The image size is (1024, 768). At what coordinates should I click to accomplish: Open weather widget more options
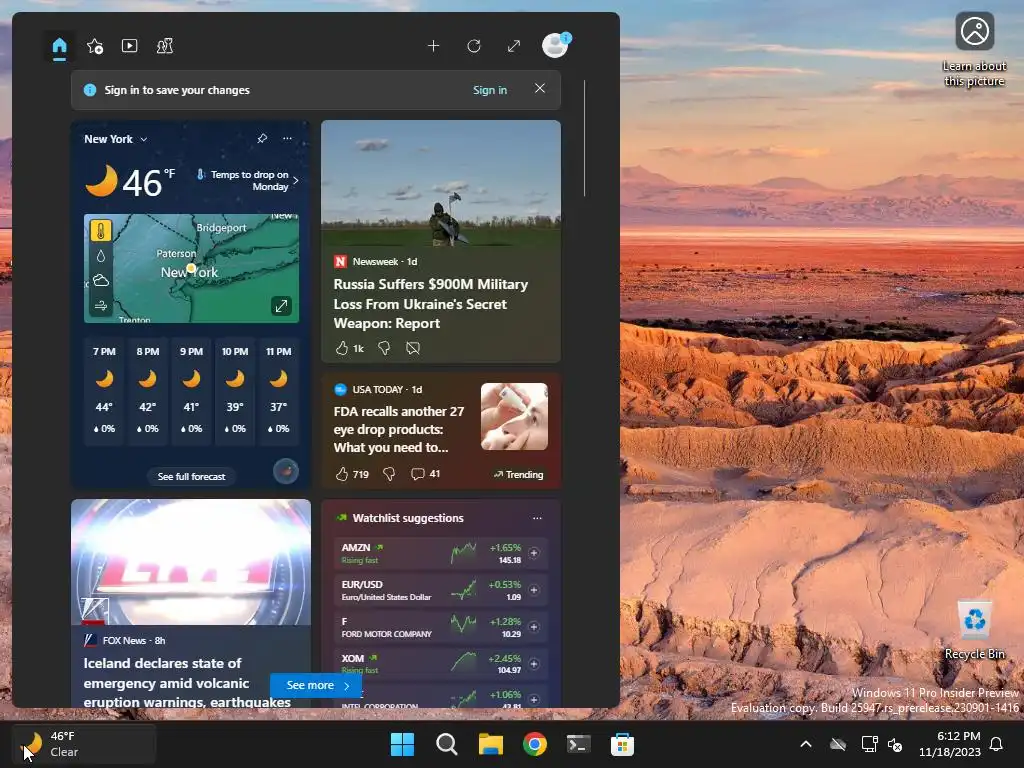click(x=287, y=138)
